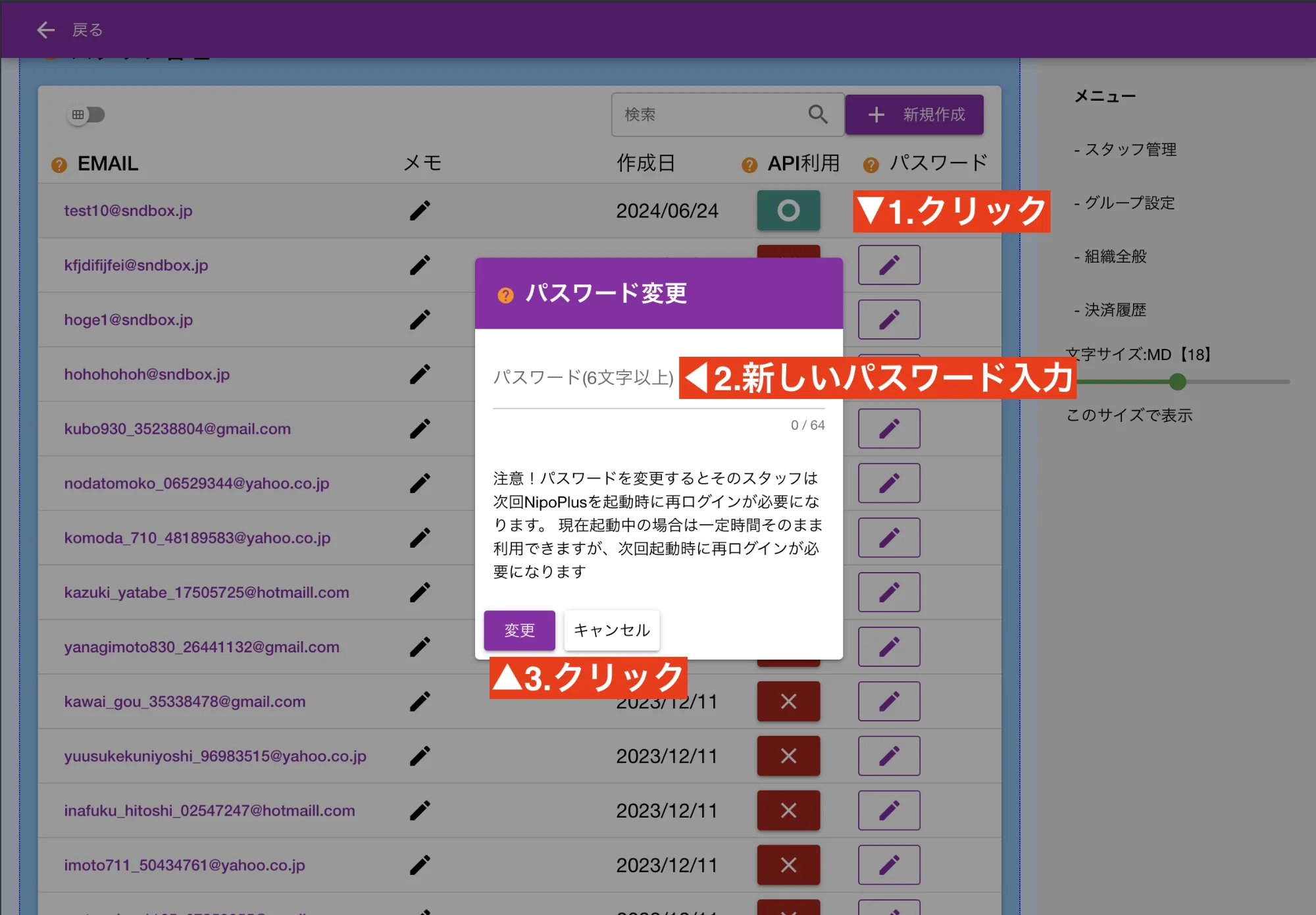
Task: Disable API access for test10@sndbox.jp
Action: 788,211
